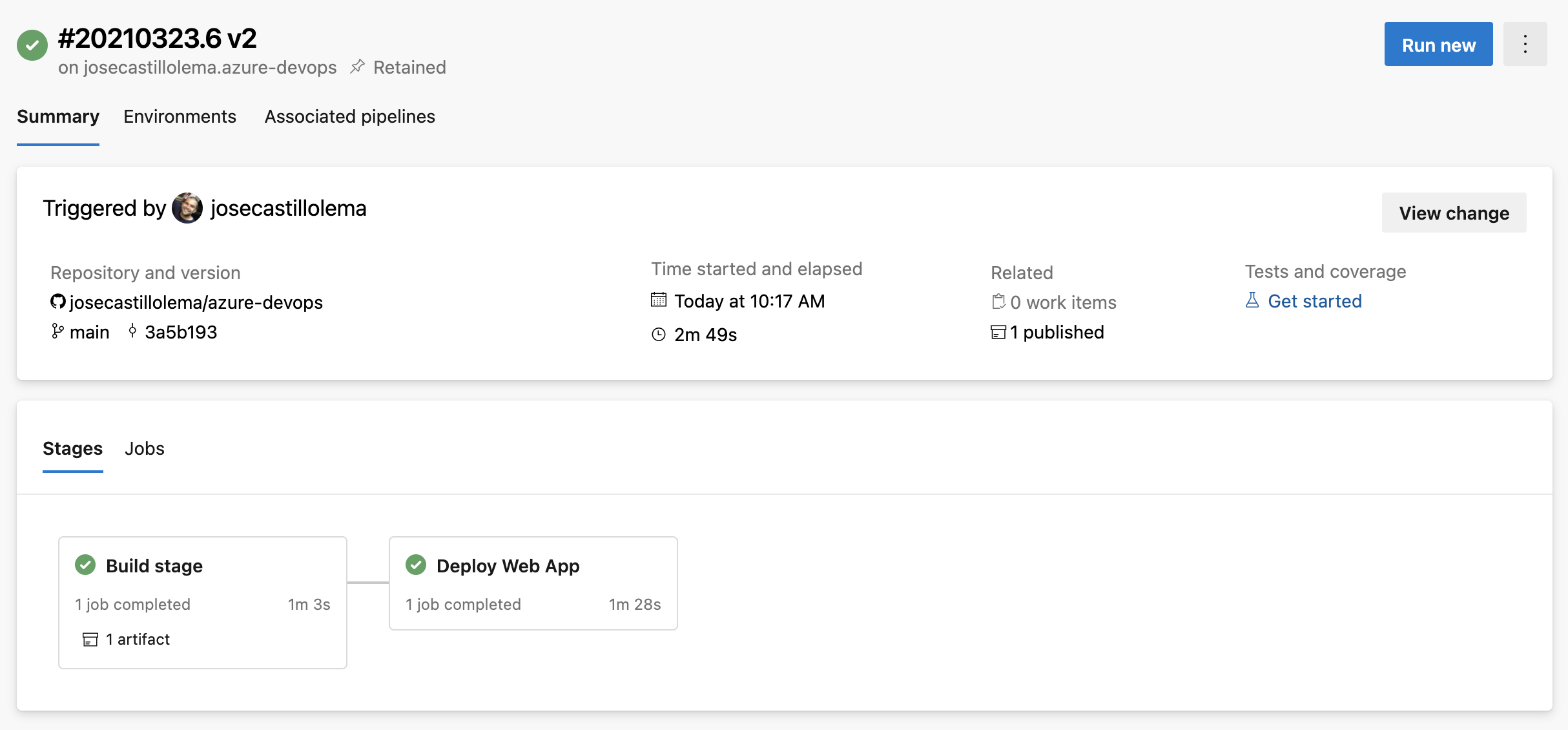Click the test flask icon
Image resolution: width=1568 pixels, height=730 pixels.
[x=1252, y=300]
